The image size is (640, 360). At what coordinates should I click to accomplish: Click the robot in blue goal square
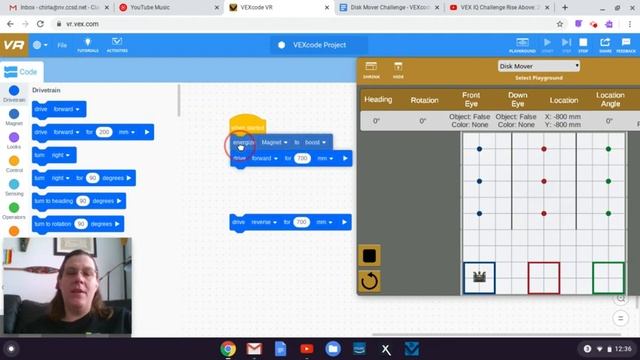(x=479, y=277)
